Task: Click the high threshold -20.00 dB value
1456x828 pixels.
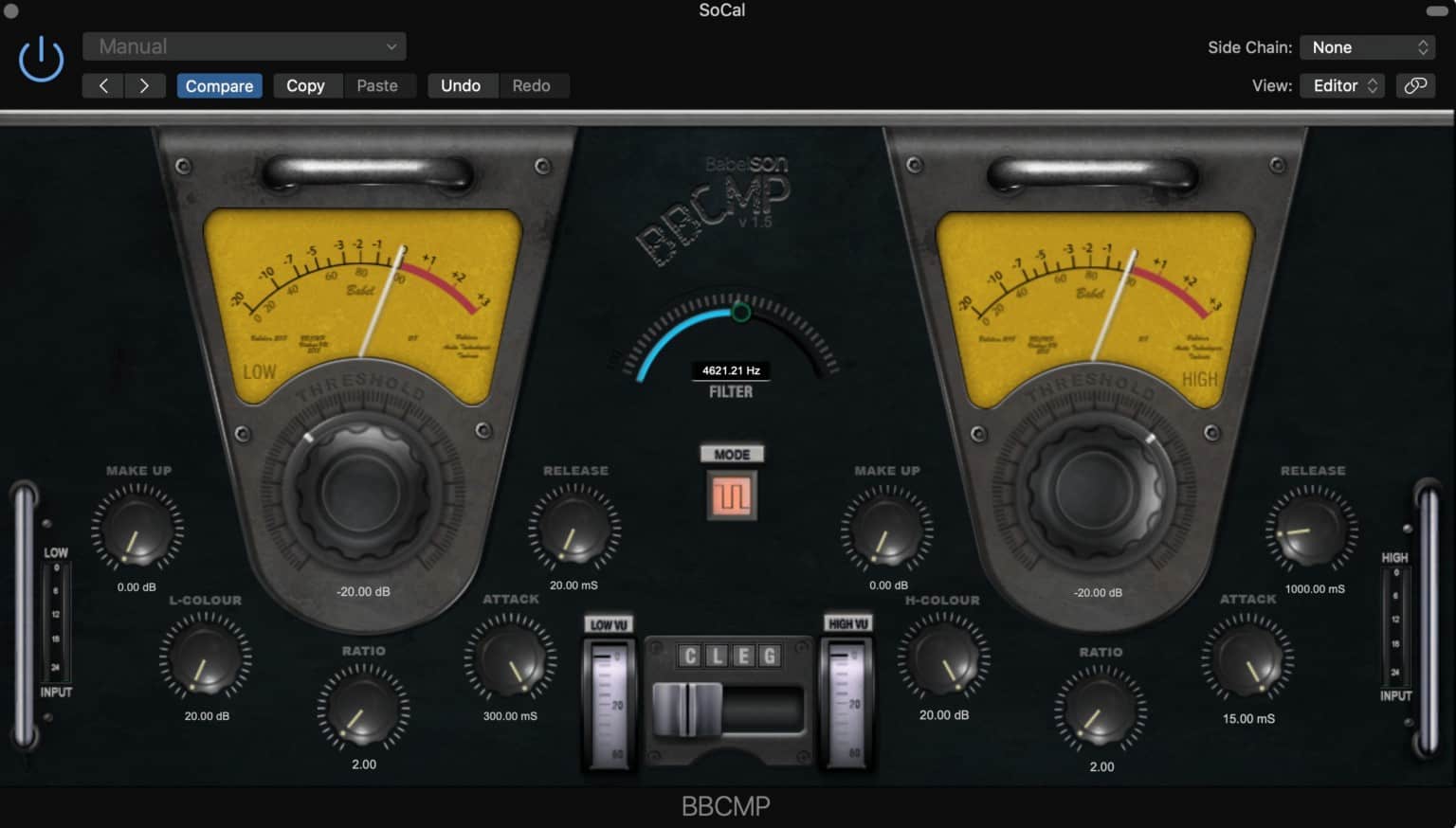Action: [x=1098, y=592]
